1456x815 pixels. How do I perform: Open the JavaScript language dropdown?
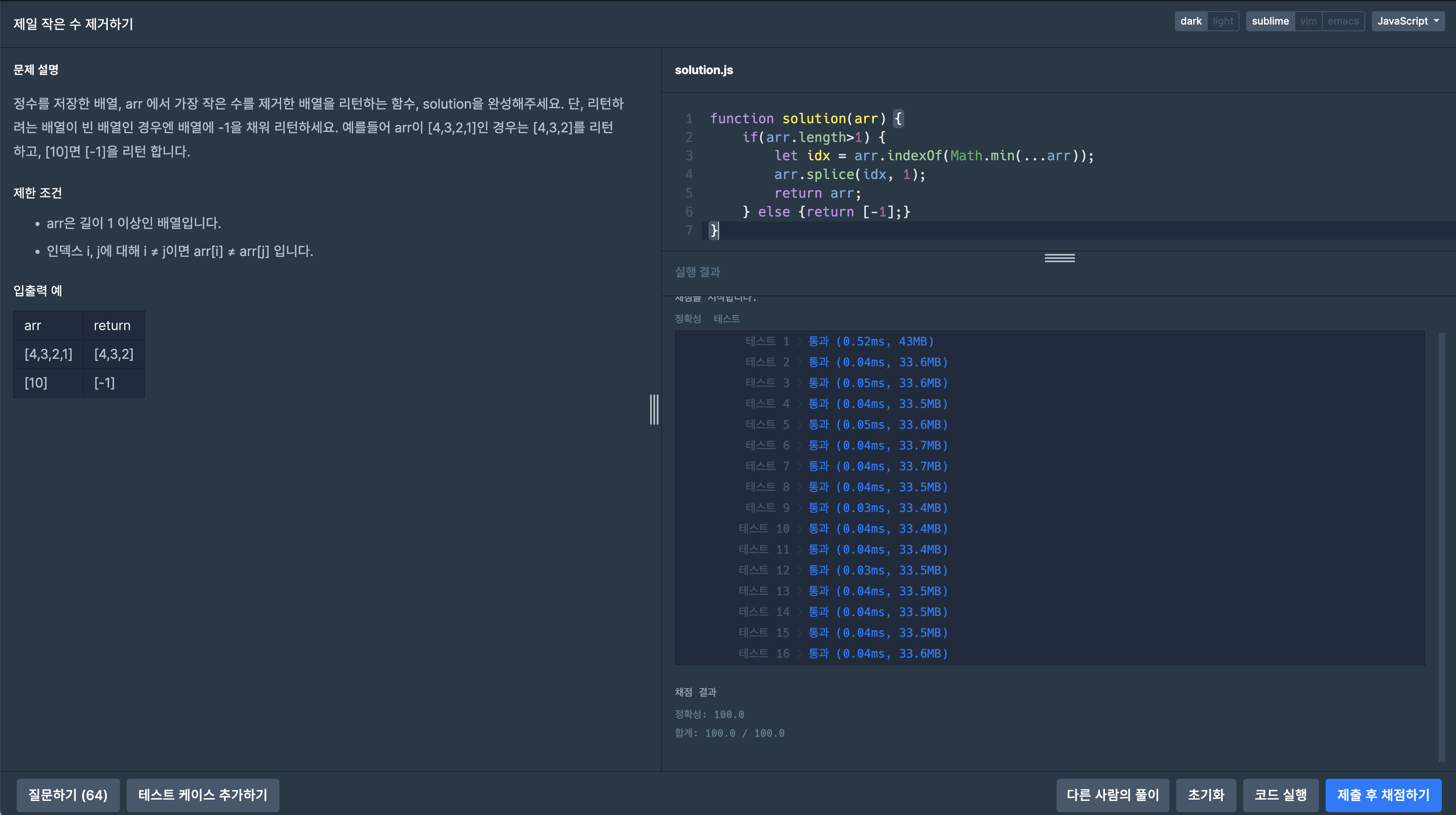click(x=1407, y=21)
